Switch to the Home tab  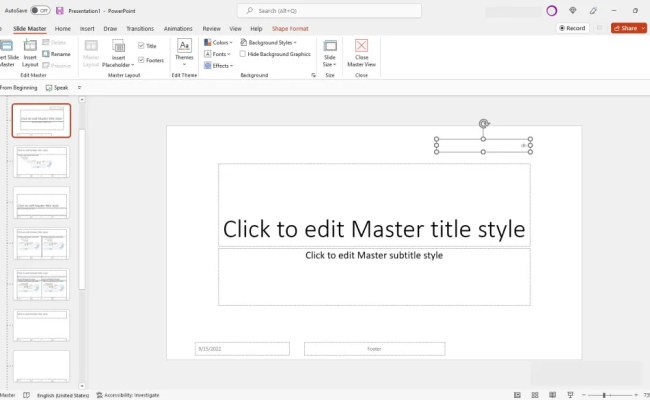63,29
